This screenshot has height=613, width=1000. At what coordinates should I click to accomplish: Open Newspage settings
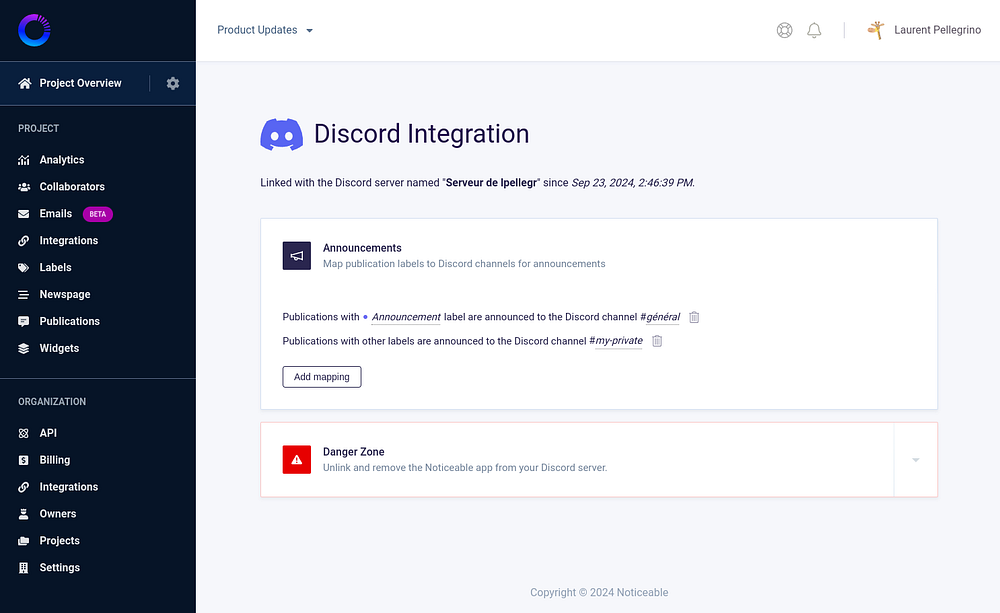pos(65,294)
